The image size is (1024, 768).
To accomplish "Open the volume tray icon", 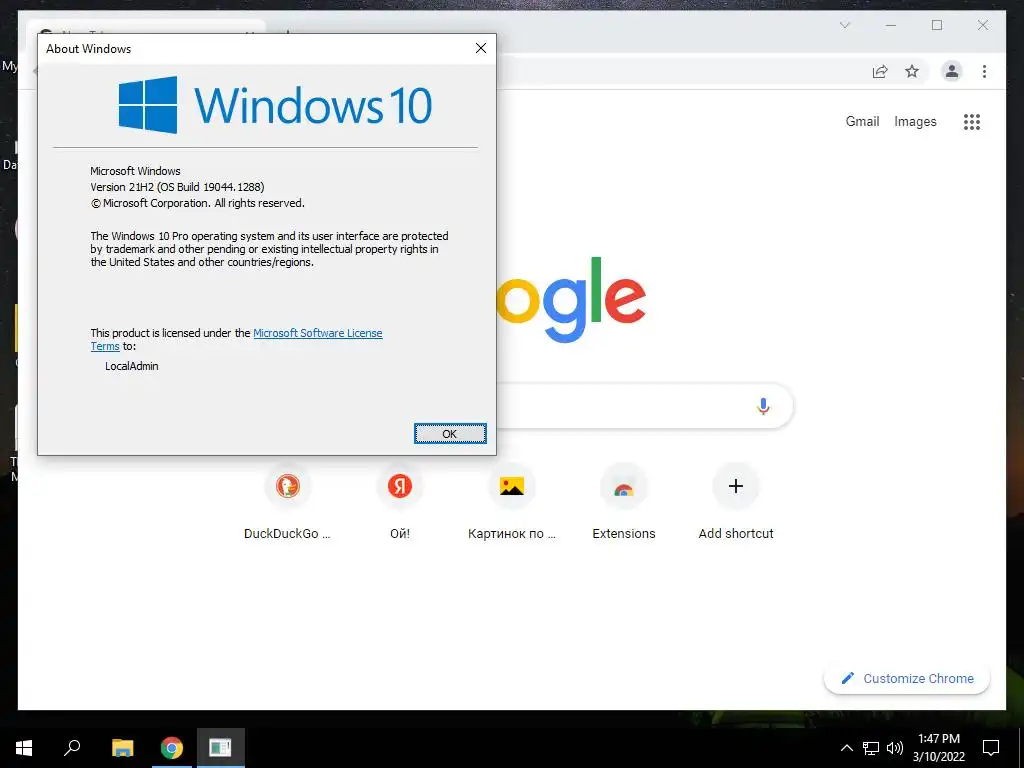I will (895, 748).
